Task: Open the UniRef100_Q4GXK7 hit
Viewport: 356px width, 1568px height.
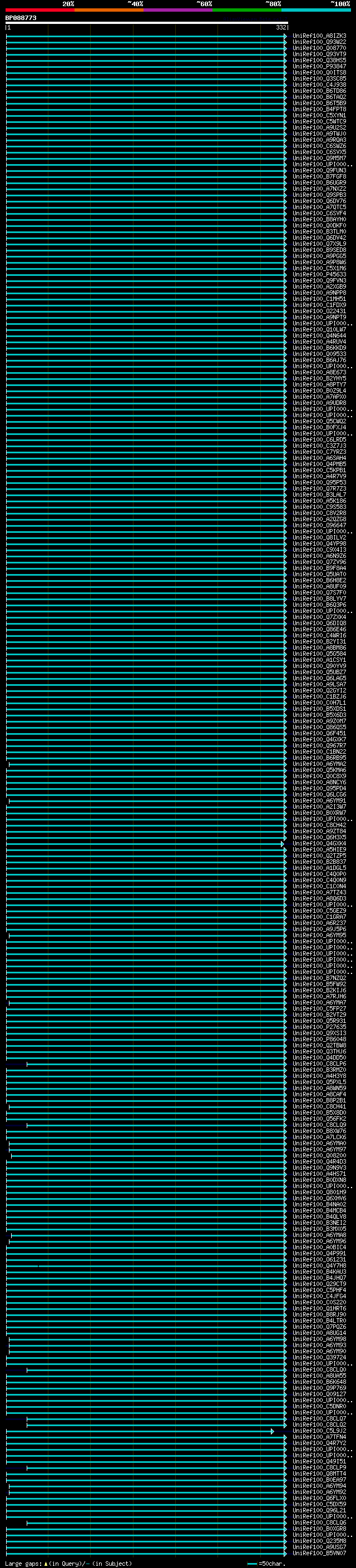Action: tap(319, 740)
